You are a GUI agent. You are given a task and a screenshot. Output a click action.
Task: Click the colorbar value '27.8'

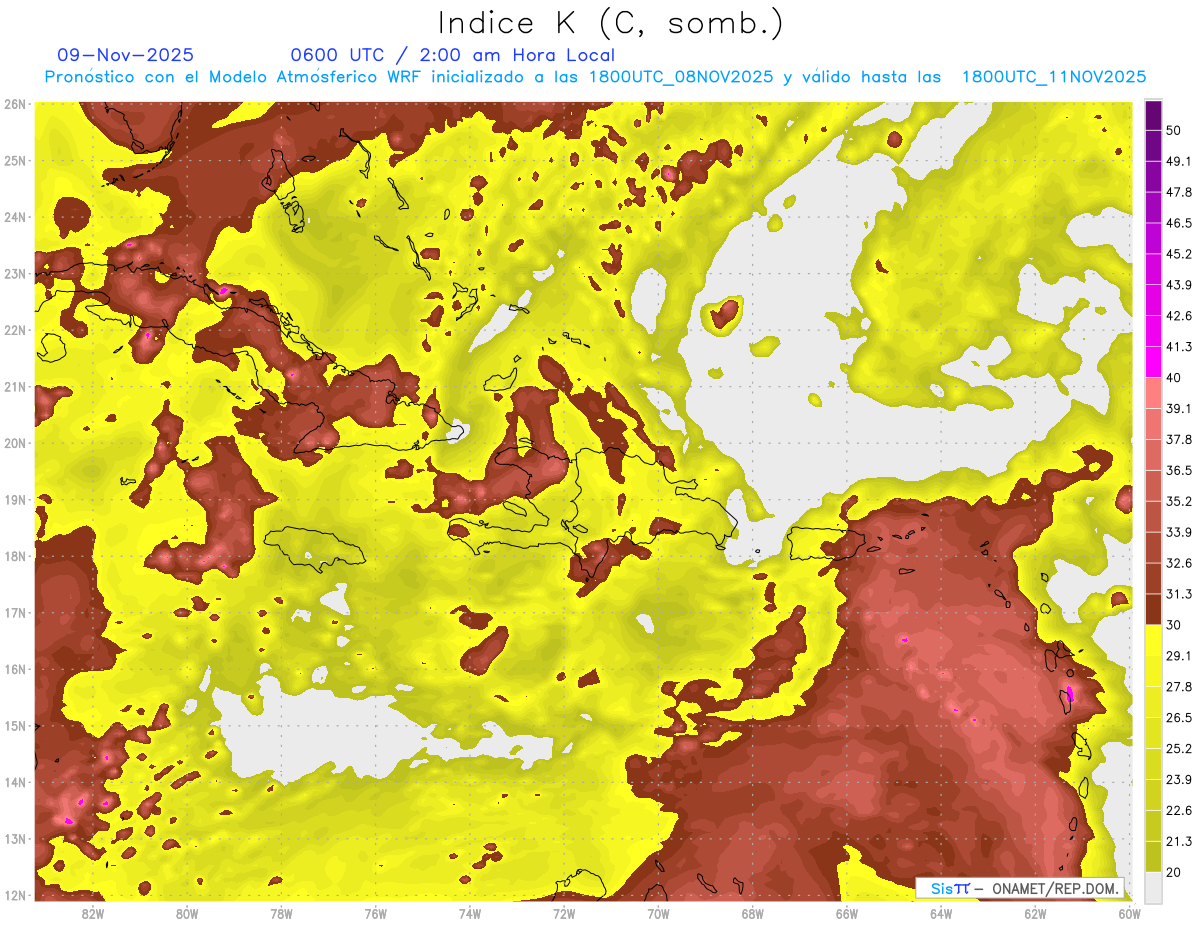pos(1179,687)
